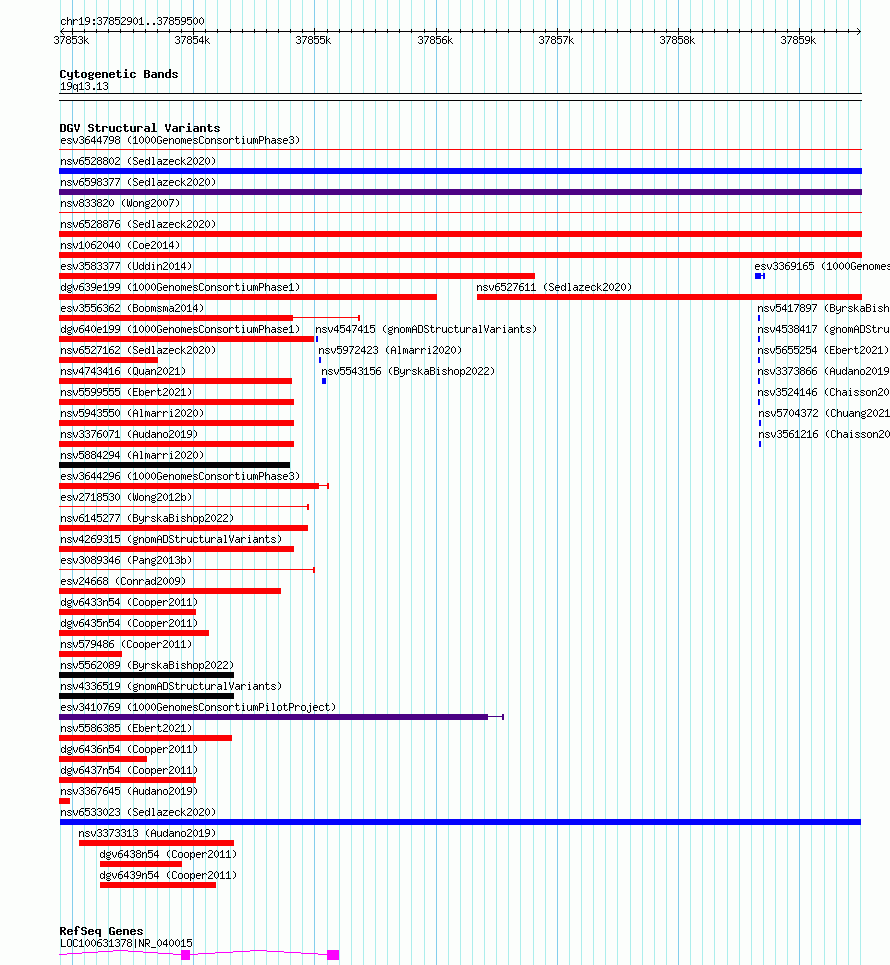Open nsv3373866 (Audano2019) label
This screenshot has width=890, height=965.
824,370
